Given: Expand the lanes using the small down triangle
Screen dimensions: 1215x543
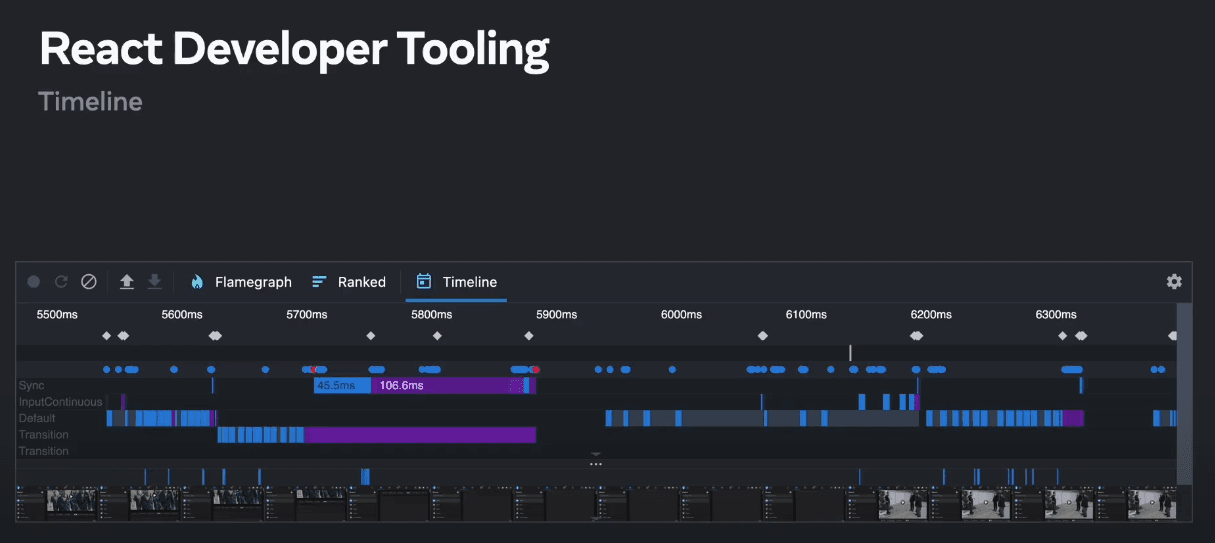Looking at the screenshot, I should pos(596,455).
